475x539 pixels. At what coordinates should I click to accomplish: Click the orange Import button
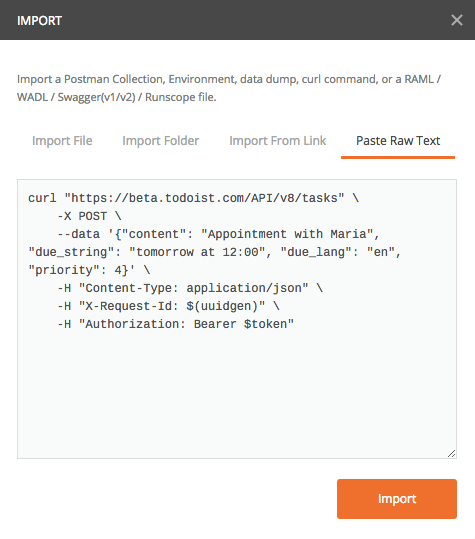397,499
